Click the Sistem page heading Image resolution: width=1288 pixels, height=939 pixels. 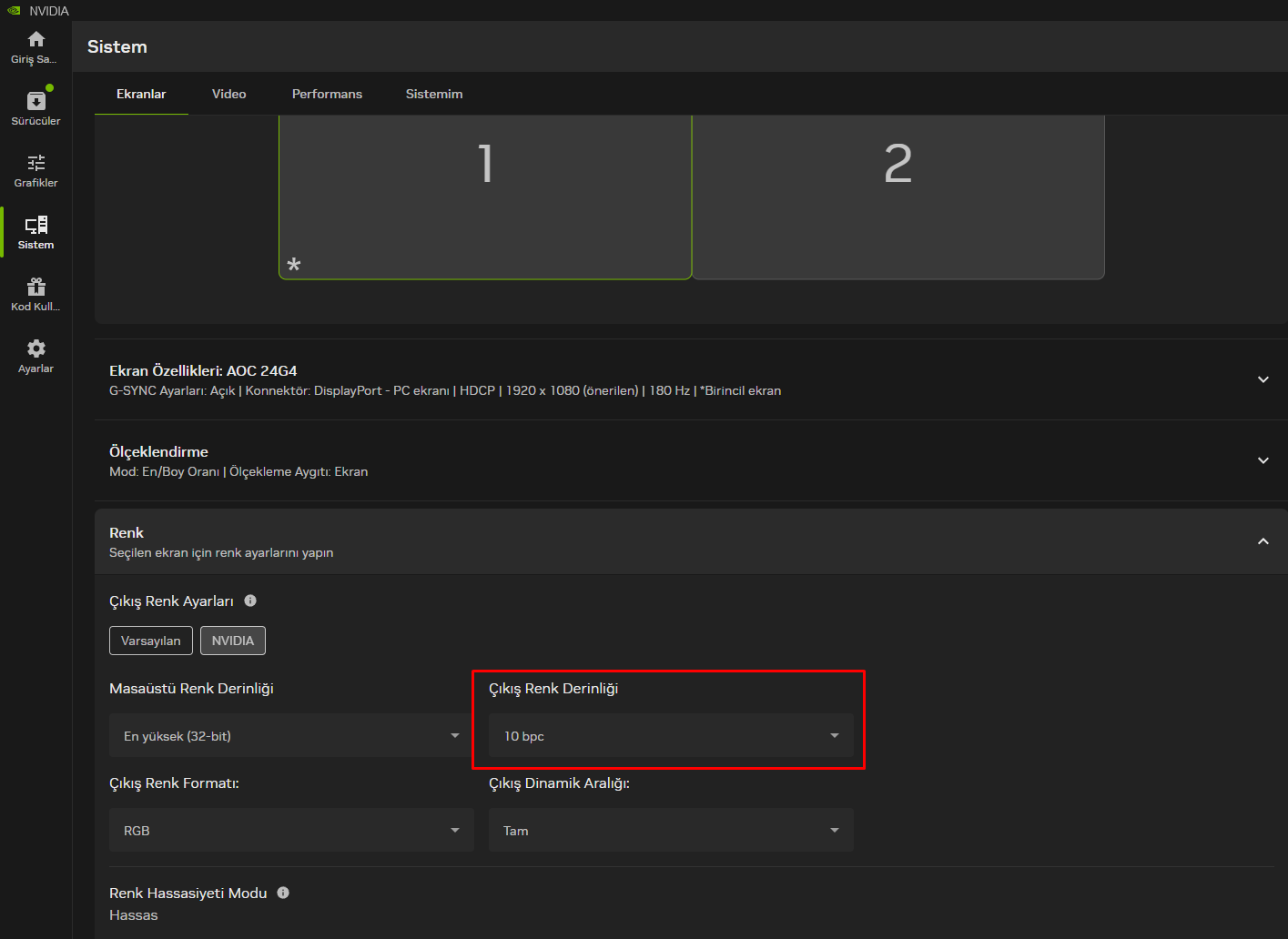(117, 46)
